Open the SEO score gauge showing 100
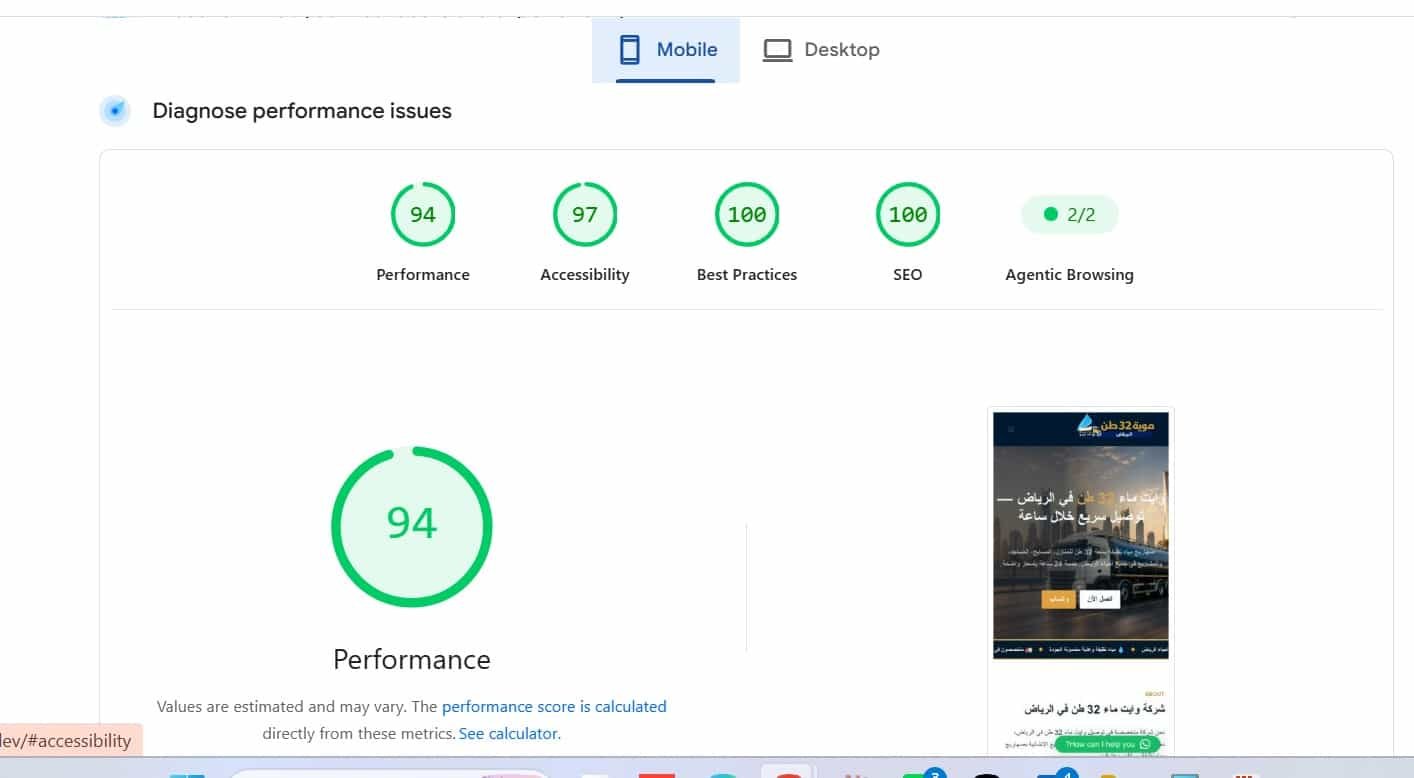The width and height of the screenshot is (1414, 778). (x=908, y=214)
